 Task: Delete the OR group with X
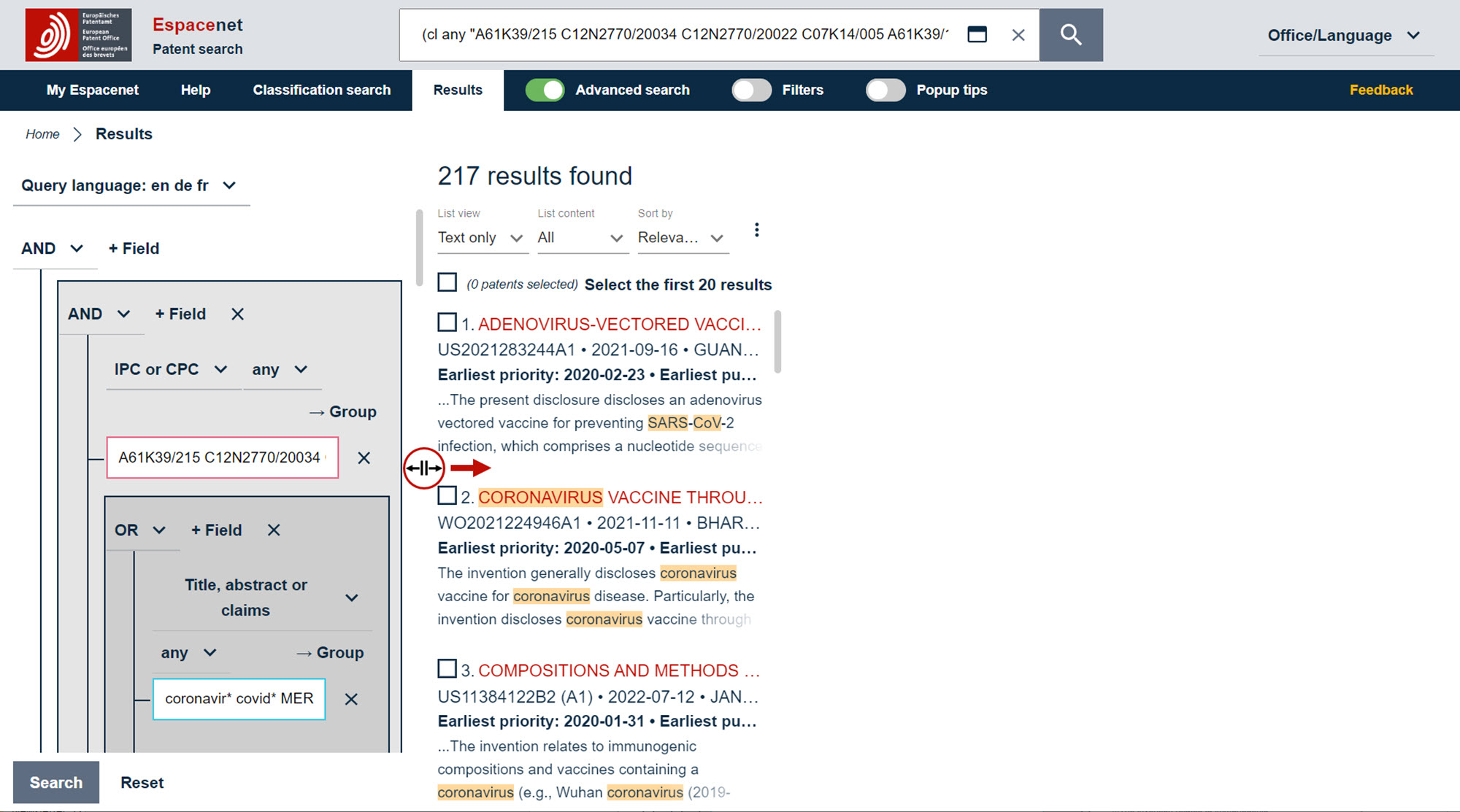(x=274, y=530)
